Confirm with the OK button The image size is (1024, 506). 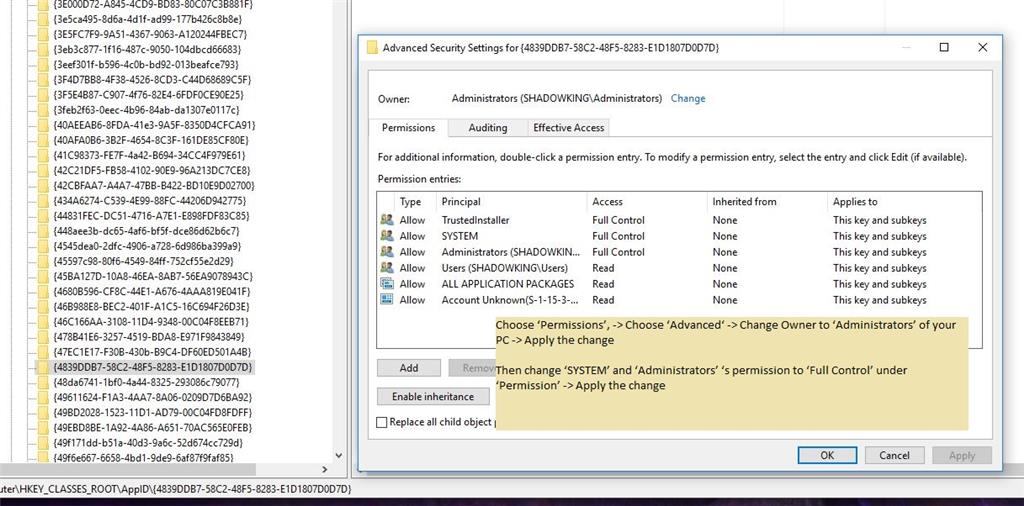coord(827,456)
